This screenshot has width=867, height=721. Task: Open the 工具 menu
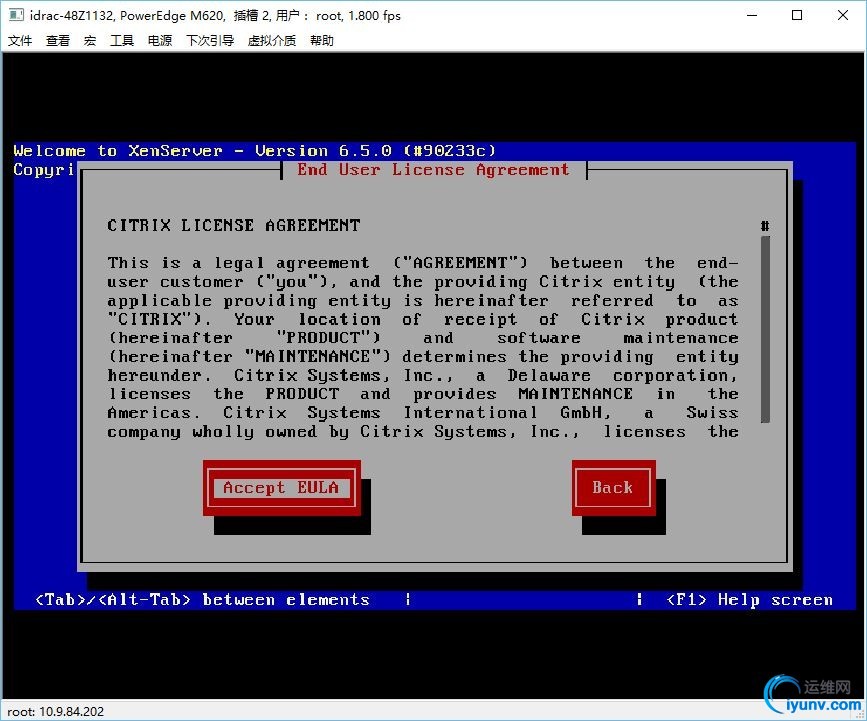click(x=122, y=40)
